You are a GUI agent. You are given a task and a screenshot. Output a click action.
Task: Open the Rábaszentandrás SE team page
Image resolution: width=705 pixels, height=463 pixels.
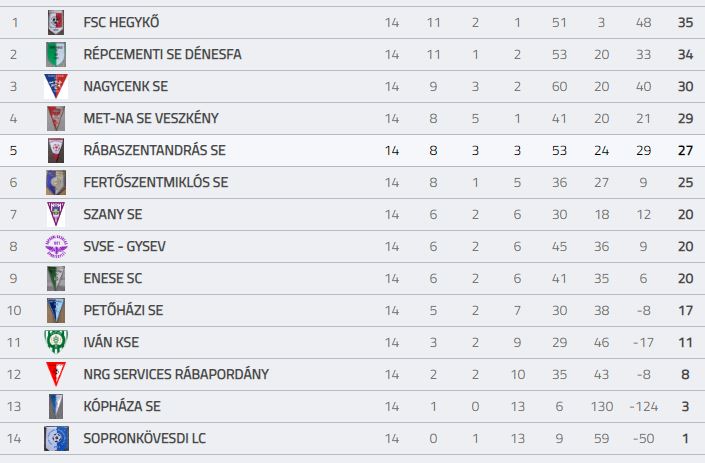(x=154, y=150)
